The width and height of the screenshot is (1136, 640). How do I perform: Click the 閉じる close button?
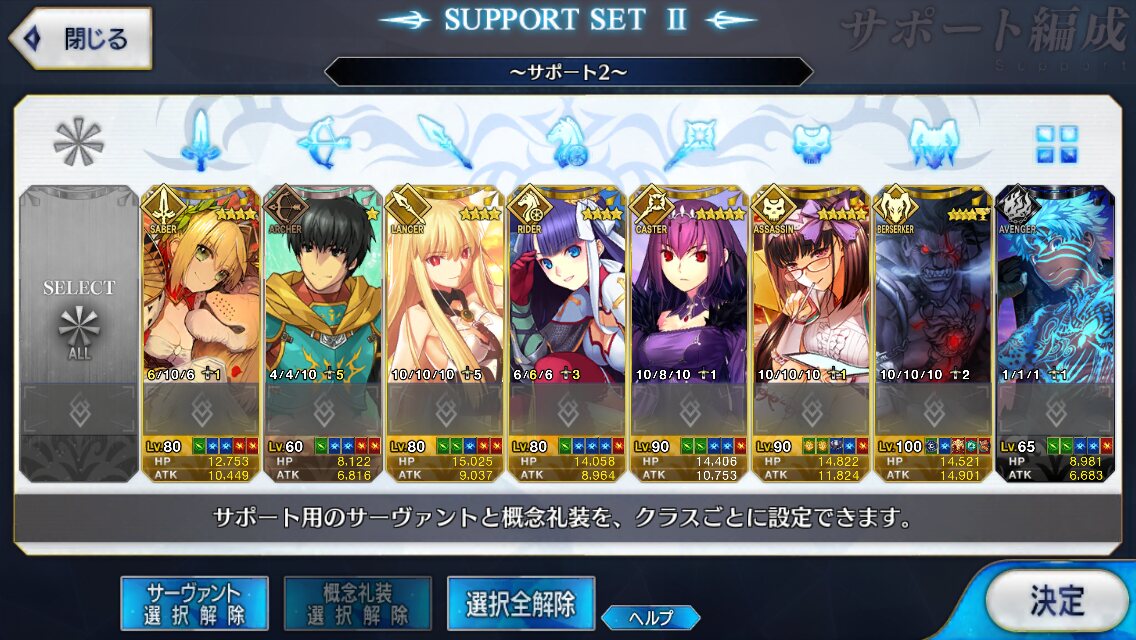[x=80, y=38]
